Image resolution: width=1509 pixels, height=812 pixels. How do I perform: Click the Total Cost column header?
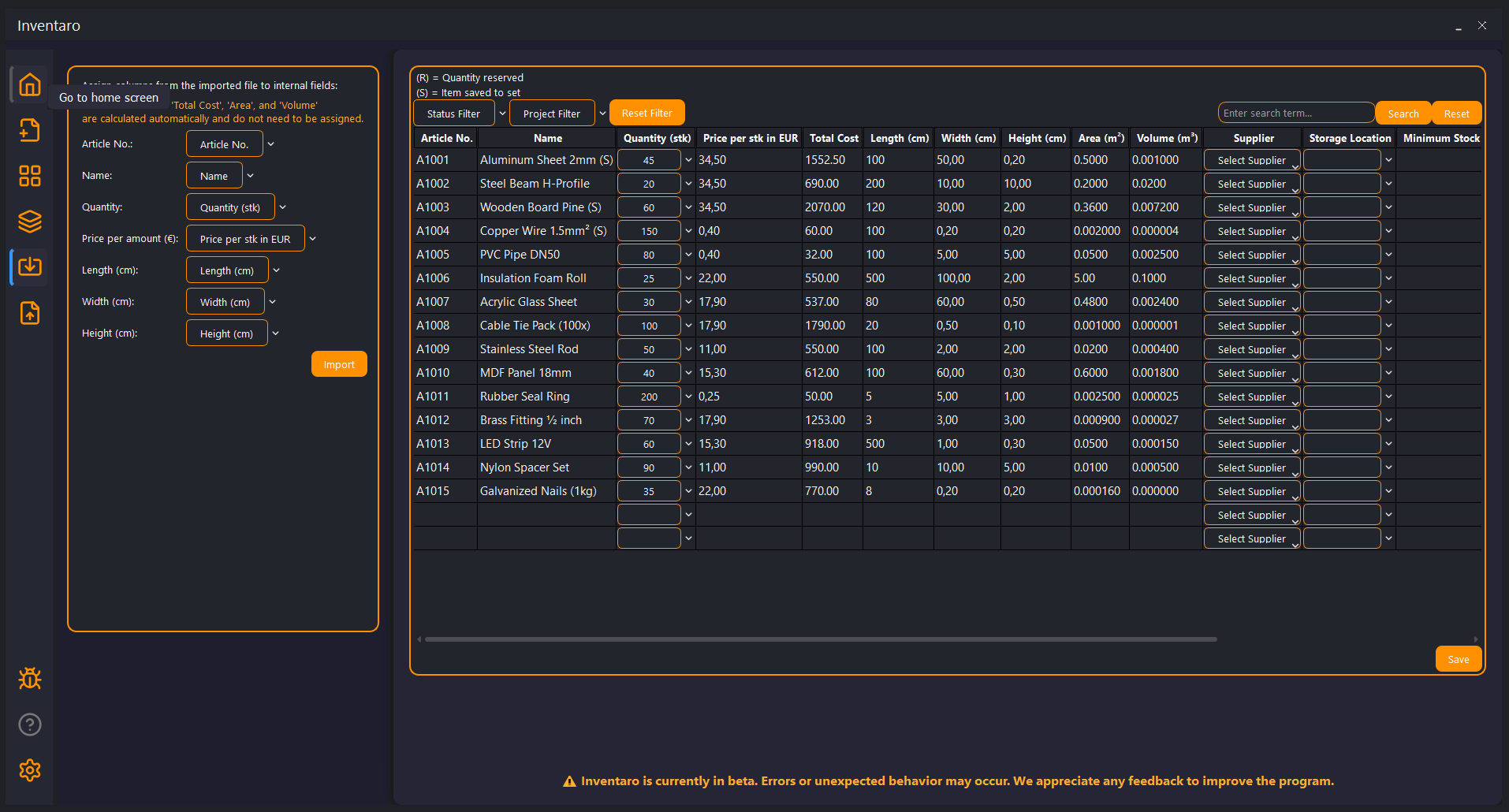coord(833,138)
